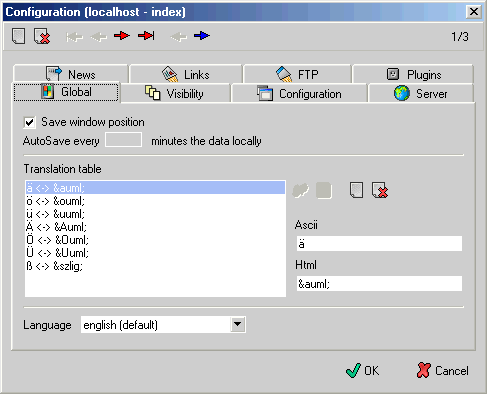Click the blue forward arrow in the toolbar
The width and height of the screenshot is (487, 394).
pyautogui.click(x=202, y=35)
